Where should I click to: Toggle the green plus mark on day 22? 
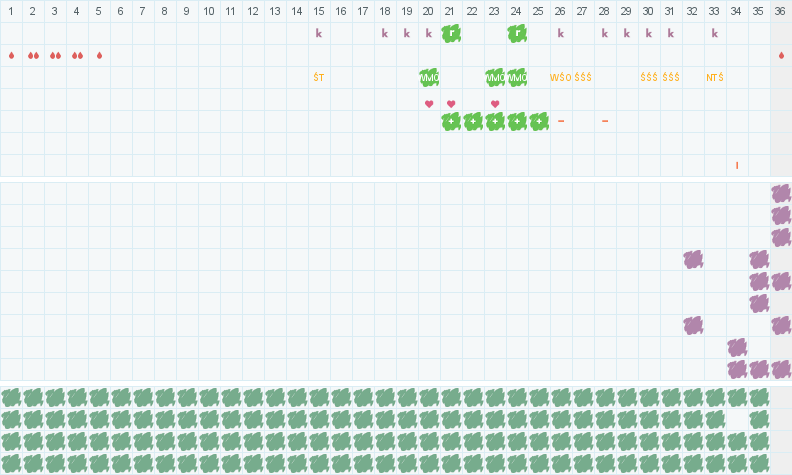point(473,121)
